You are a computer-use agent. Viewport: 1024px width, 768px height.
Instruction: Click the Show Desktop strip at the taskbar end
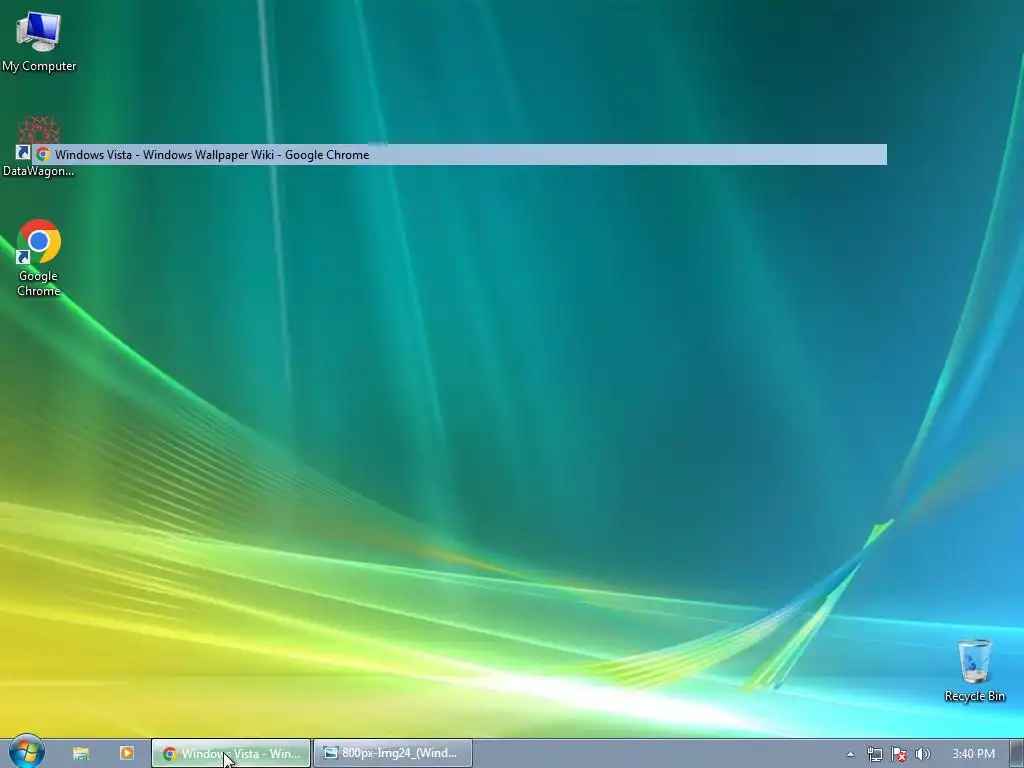coord(1017,754)
